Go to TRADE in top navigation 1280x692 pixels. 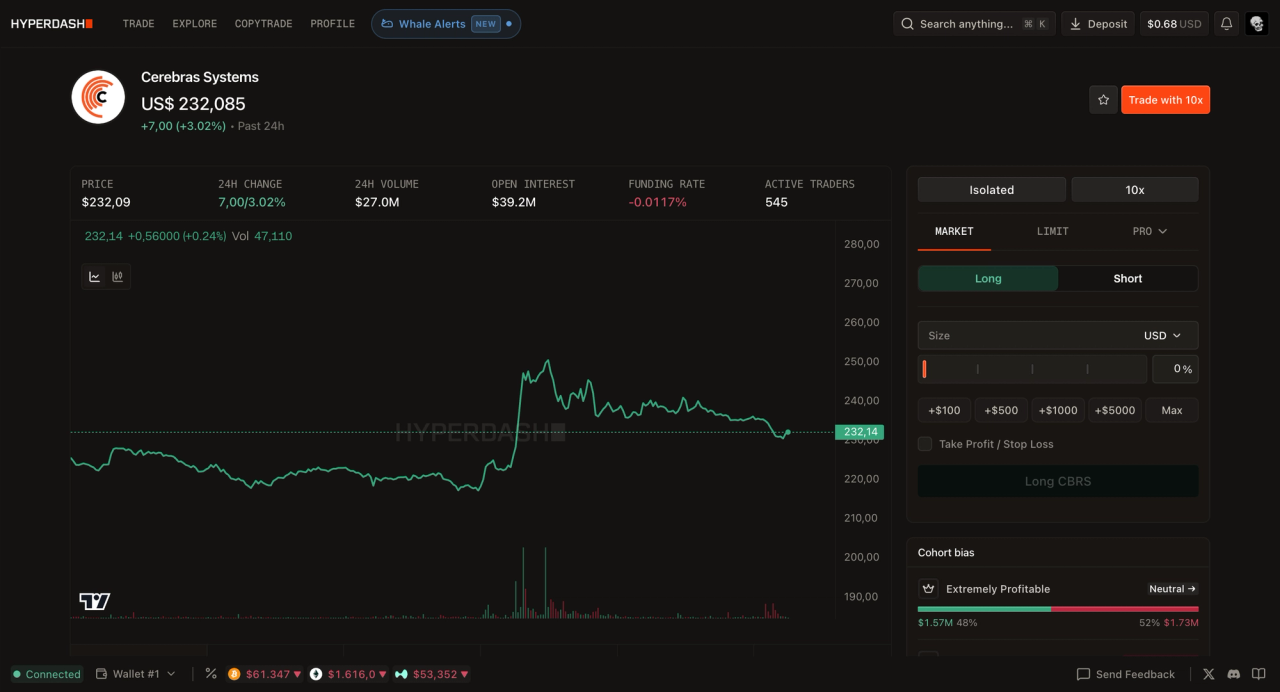tap(138, 24)
